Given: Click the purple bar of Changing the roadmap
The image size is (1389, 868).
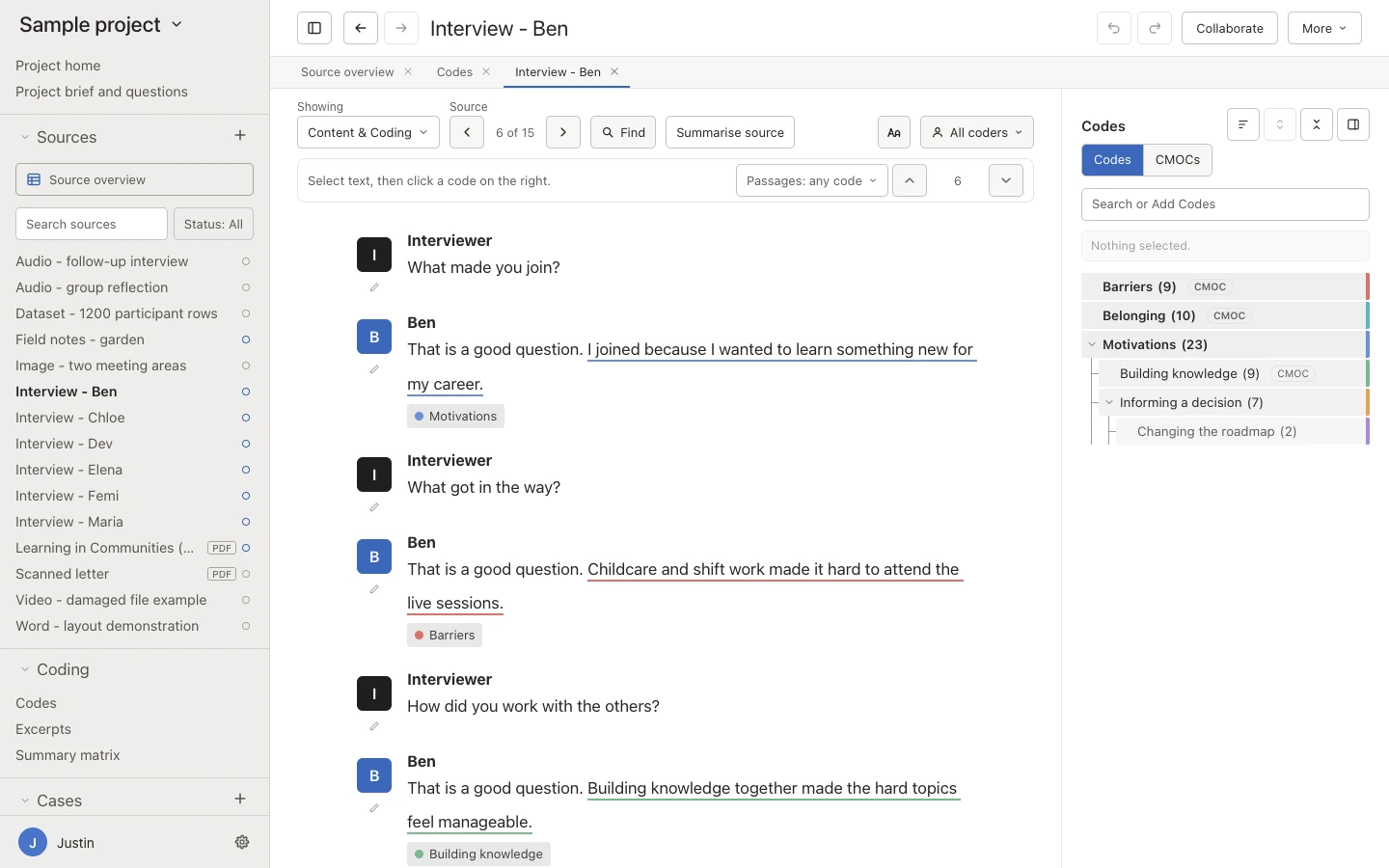Looking at the screenshot, I should [x=1368, y=431].
